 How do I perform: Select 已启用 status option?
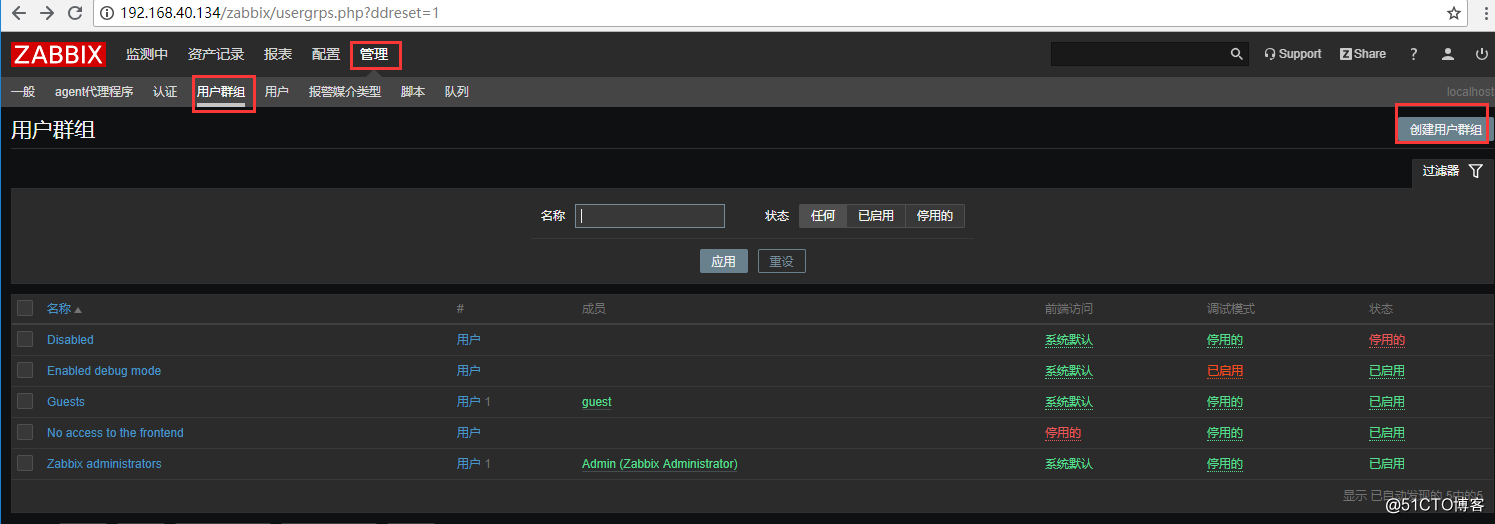pos(876,216)
